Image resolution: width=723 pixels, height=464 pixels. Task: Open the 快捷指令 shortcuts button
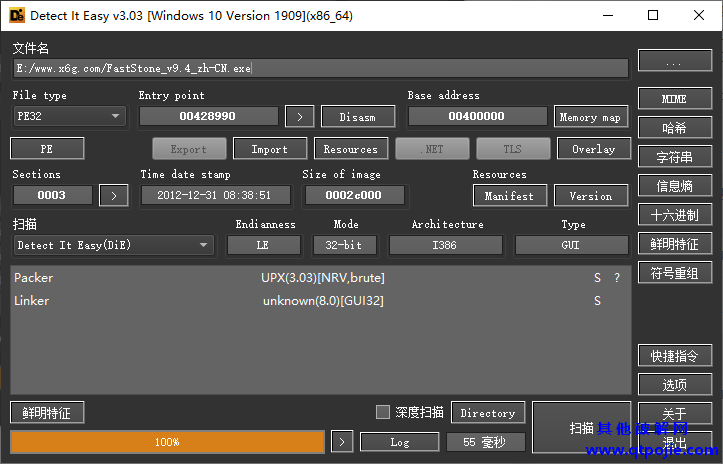675,356
